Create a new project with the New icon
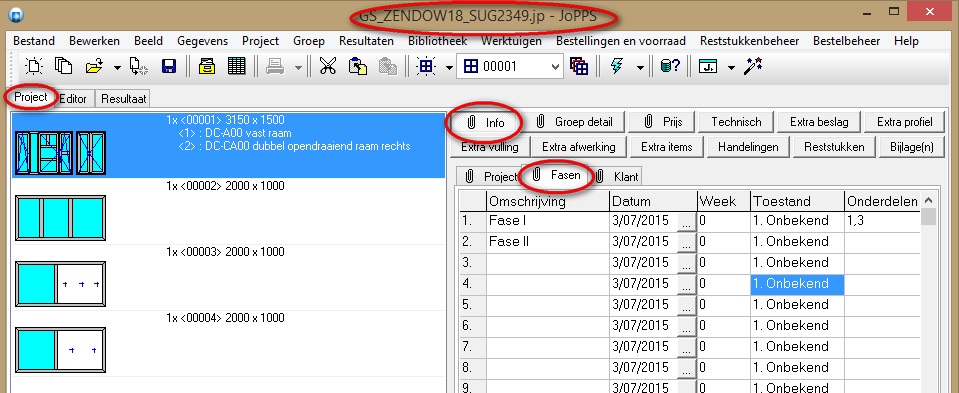 point(34,66)
